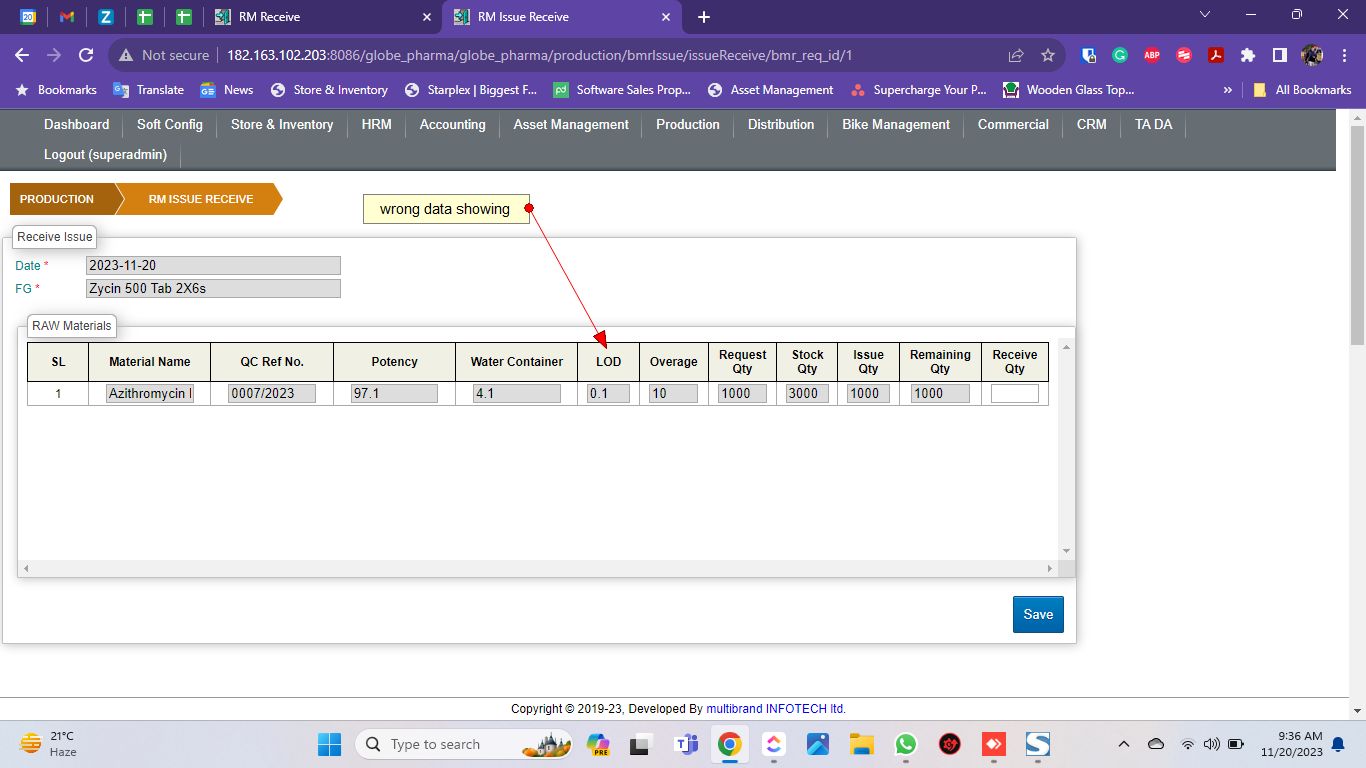This screenshot has width=1366, height=768.
Task: Click the Save button
Action: click(x=1038, y=615)
